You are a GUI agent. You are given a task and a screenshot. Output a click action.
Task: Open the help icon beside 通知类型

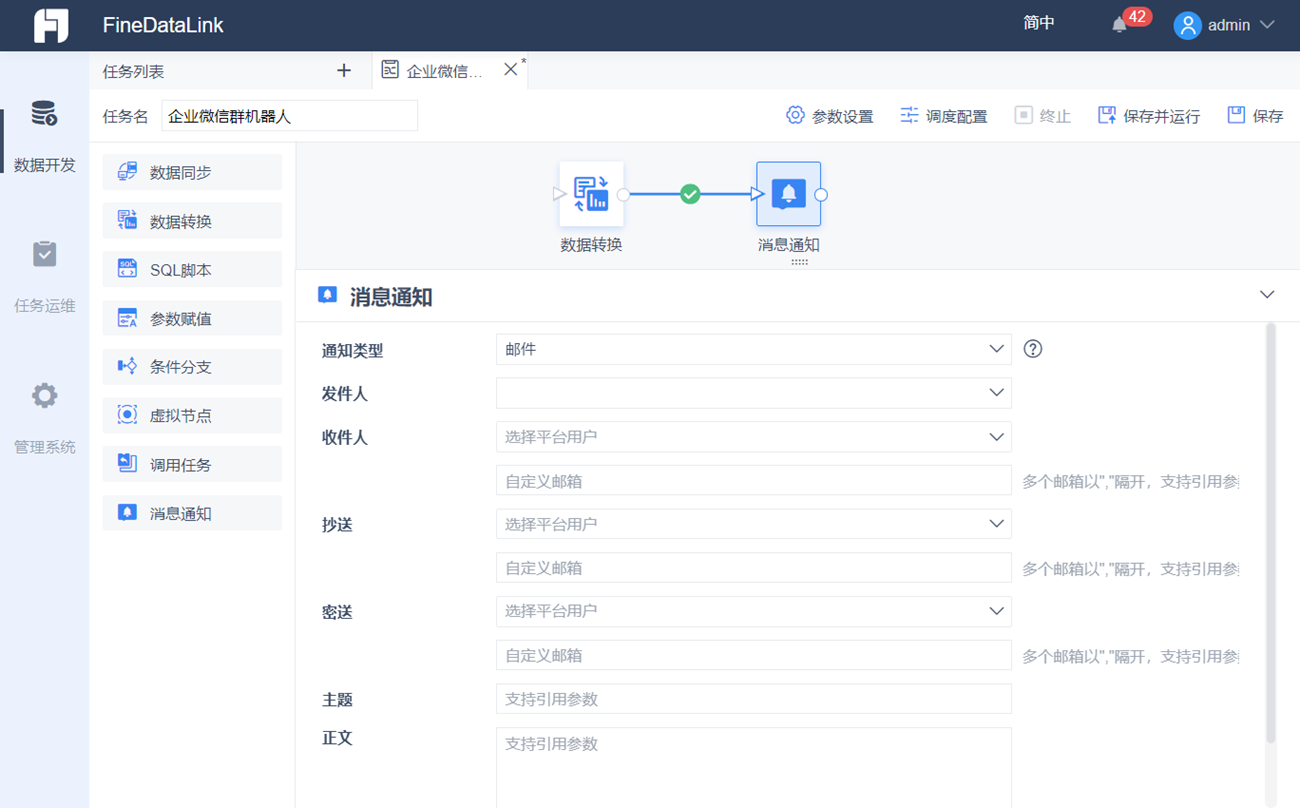point(1033,349)
